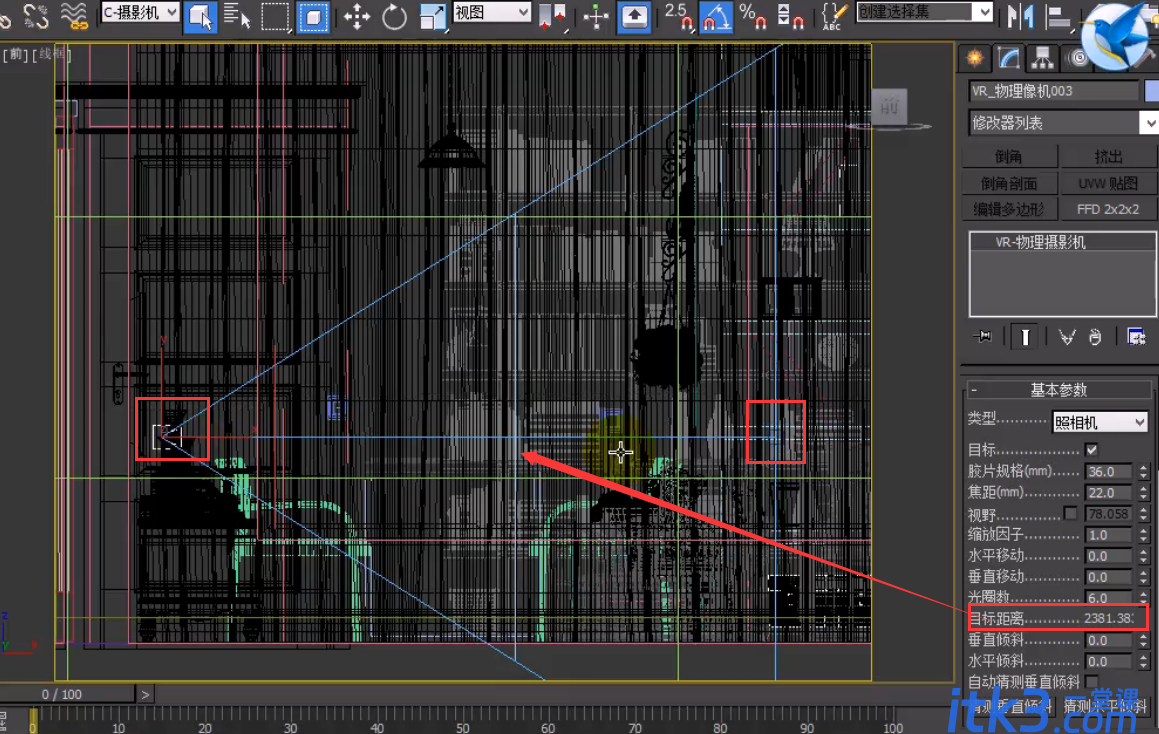Click the 缩放因子 spinner arrows
Image resolution: width=1159 pixels, height=734 pixels.
[1143, 534]
